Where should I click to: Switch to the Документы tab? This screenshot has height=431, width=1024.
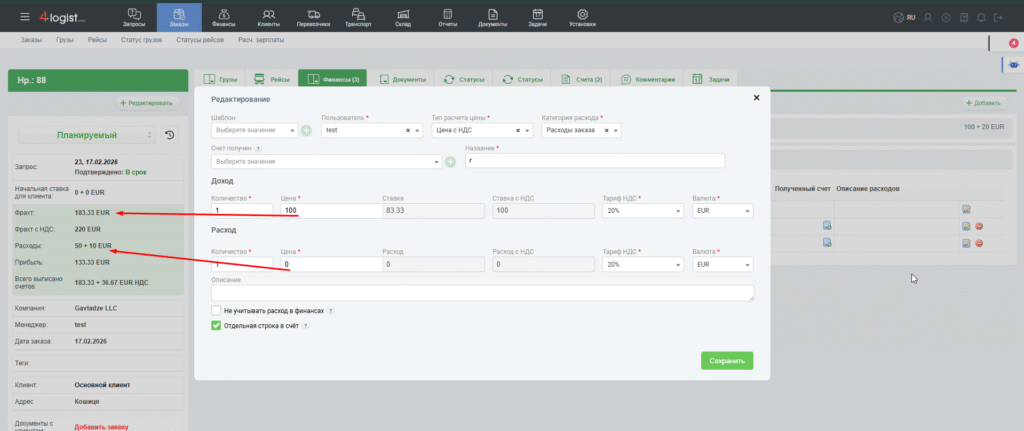tap(405, 79)
